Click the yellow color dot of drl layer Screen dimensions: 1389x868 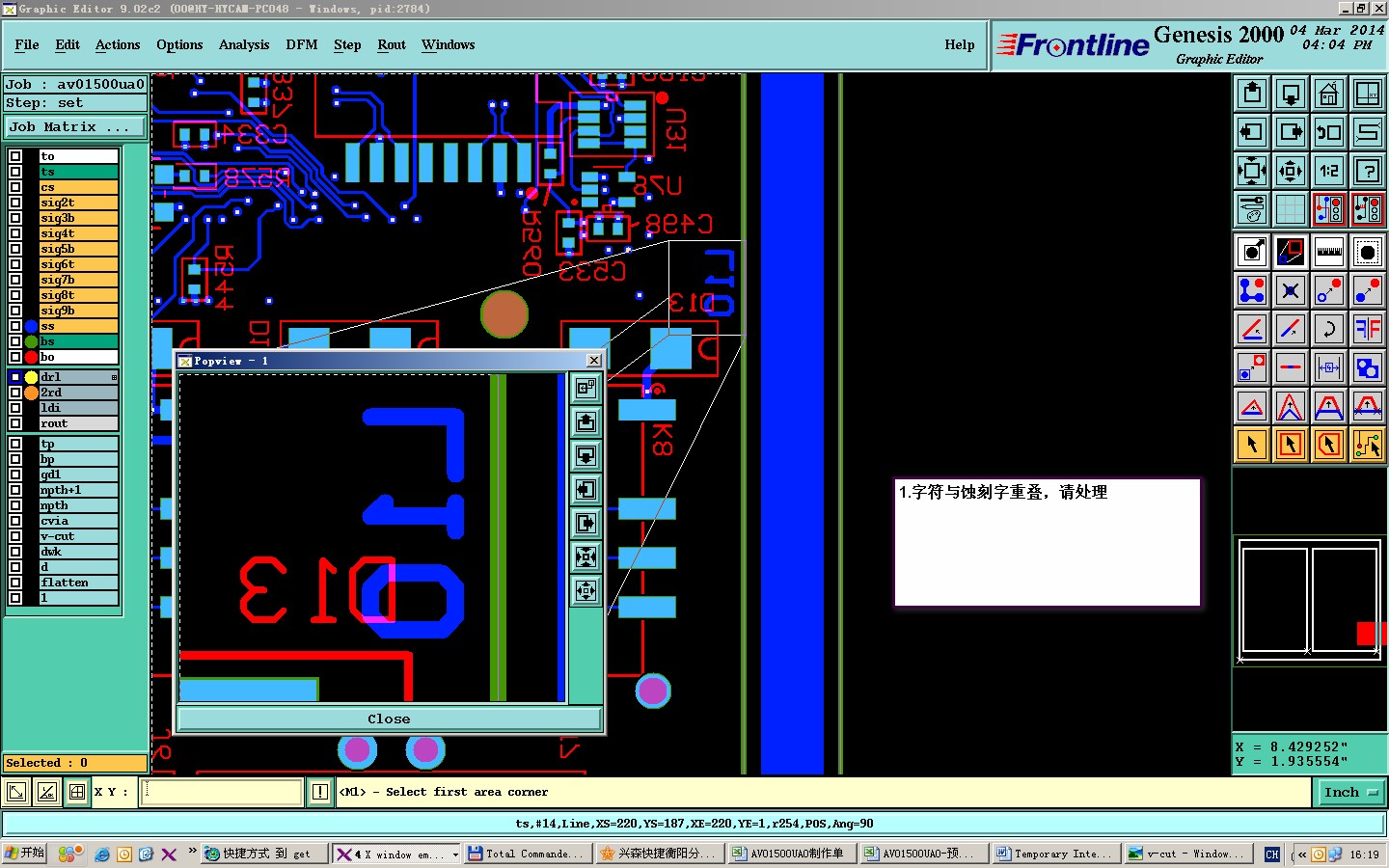click(x=32, y=377)
